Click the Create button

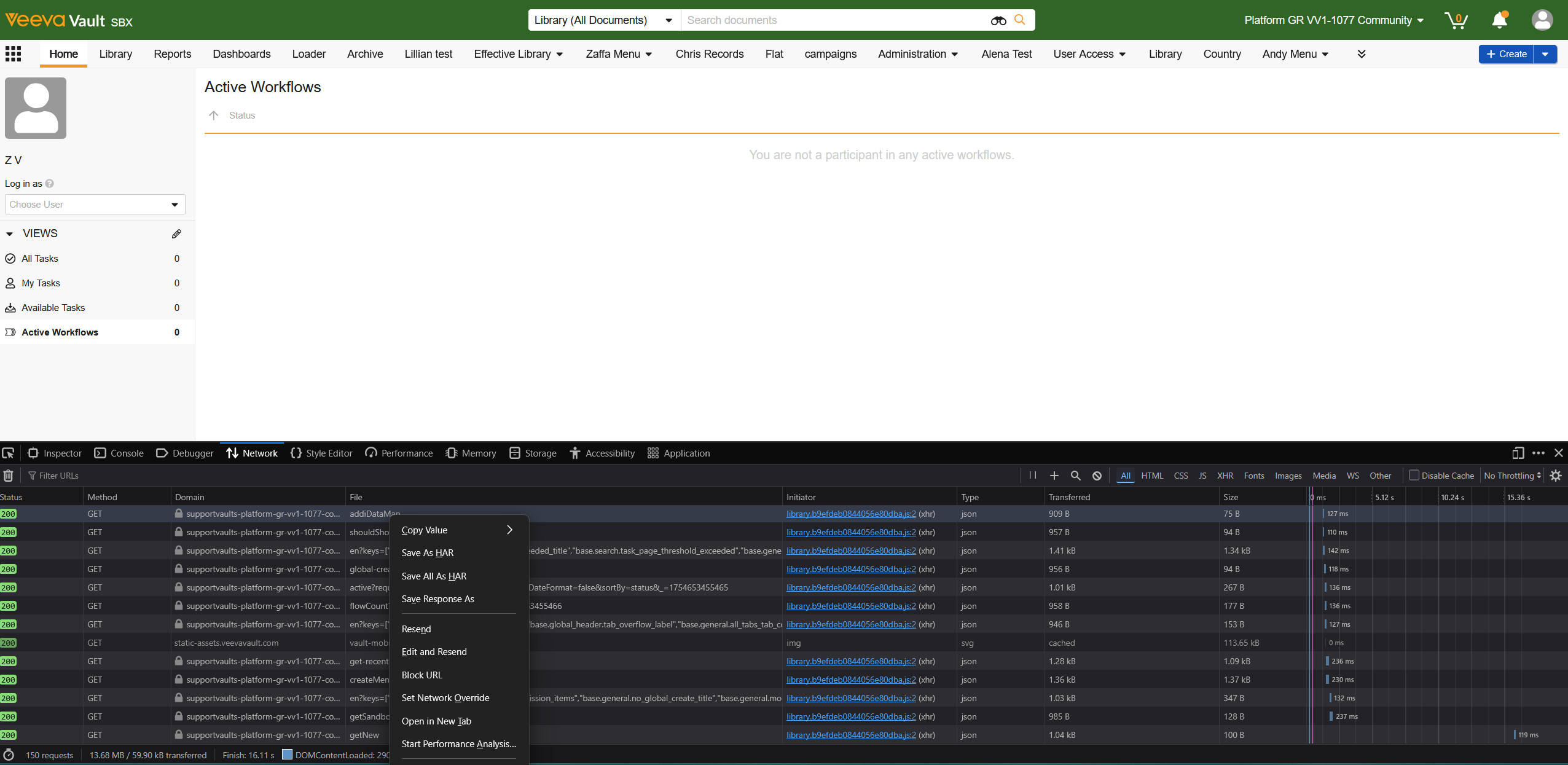coord(1508,53)
